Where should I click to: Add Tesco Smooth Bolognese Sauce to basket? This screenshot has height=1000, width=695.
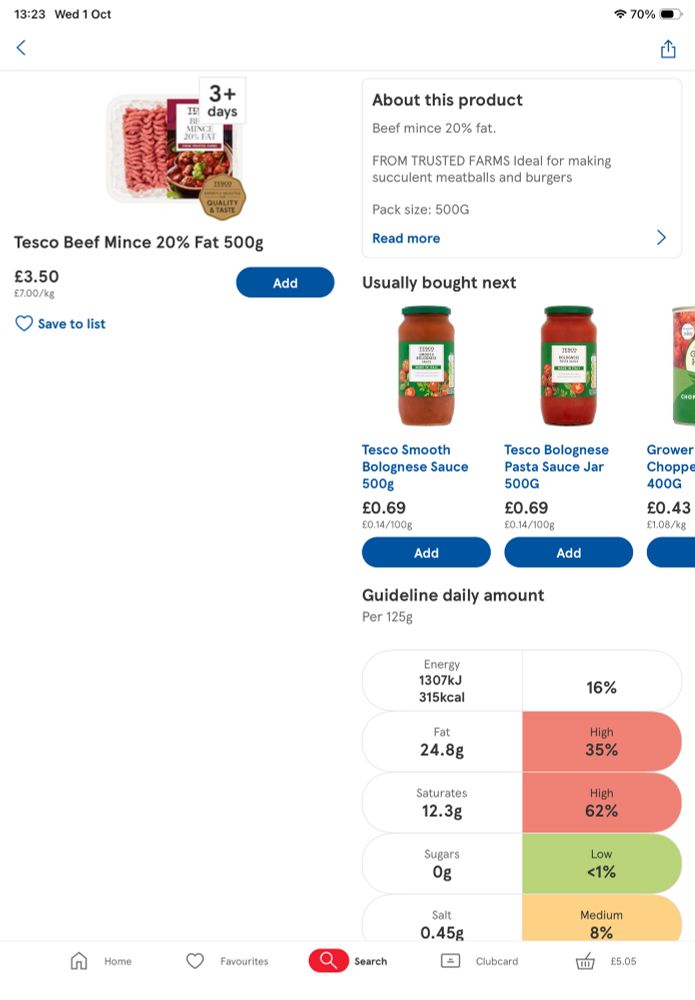click(426, 553)
